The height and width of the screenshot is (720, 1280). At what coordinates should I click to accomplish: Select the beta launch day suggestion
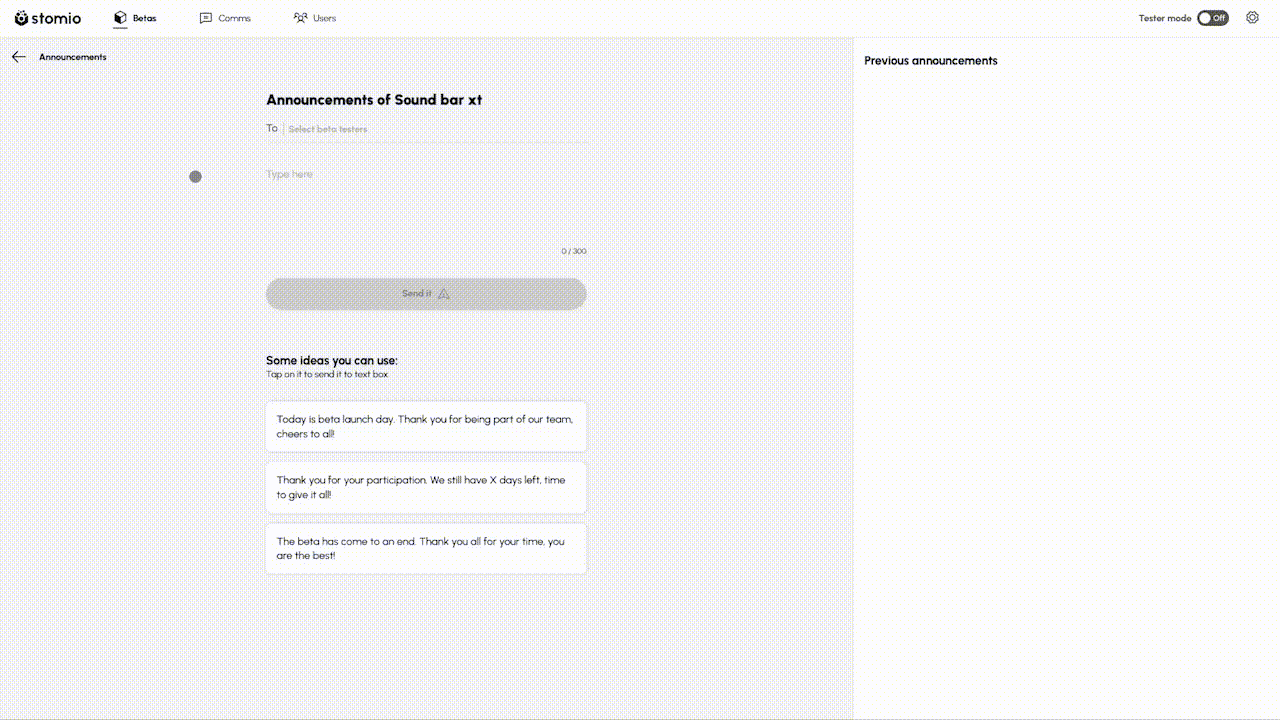click(426, 426)
